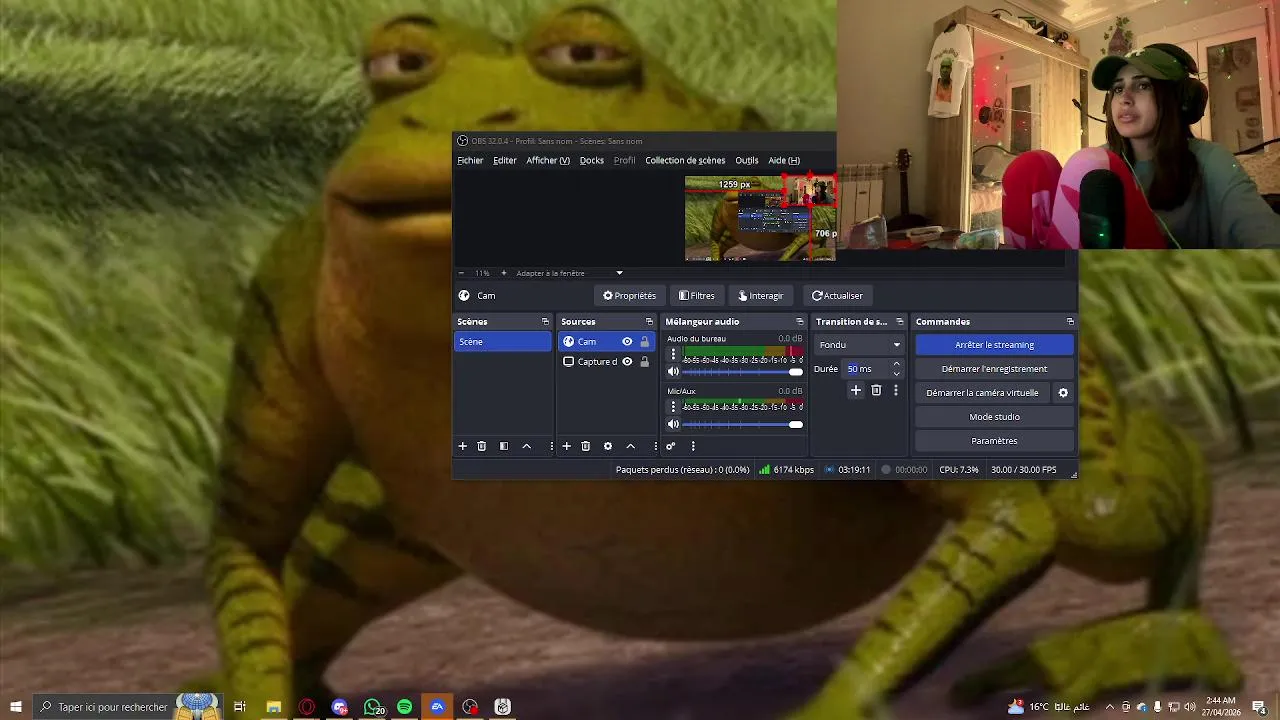Open Opera browser from the taskbar
Viewport: 1280px width, 720px height.
307,707
